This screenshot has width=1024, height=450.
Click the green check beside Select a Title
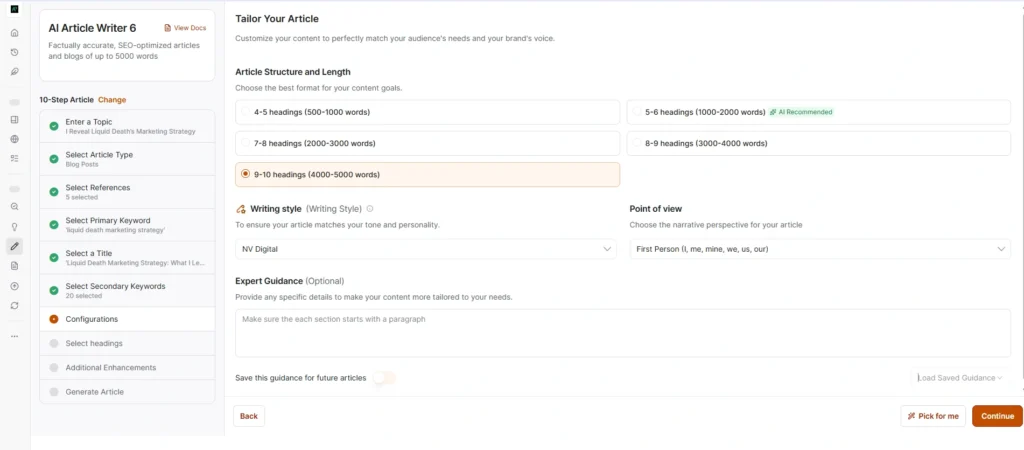[54, 257]
